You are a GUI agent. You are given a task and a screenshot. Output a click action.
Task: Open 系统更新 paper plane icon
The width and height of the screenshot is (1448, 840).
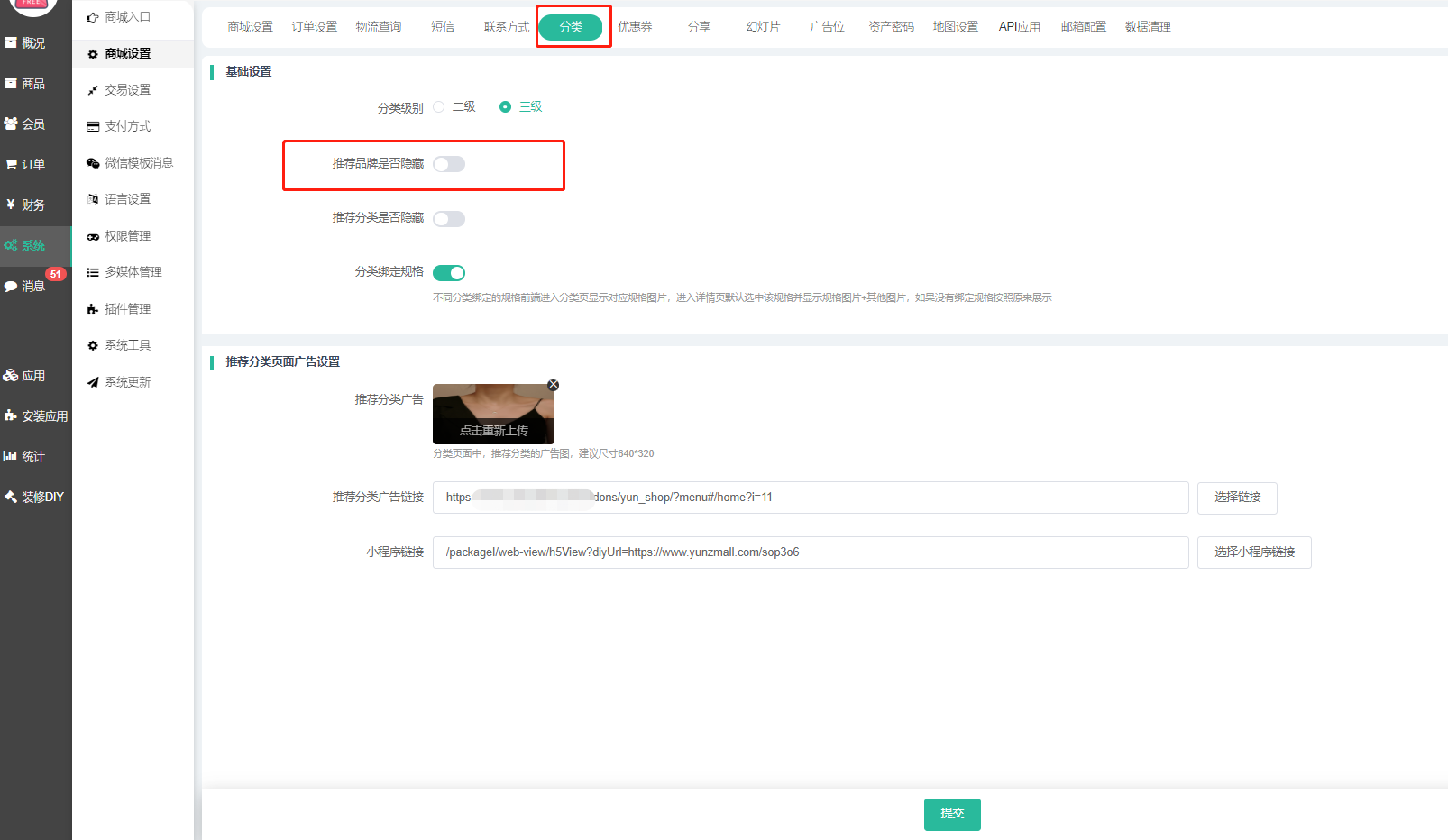(93, 382)
